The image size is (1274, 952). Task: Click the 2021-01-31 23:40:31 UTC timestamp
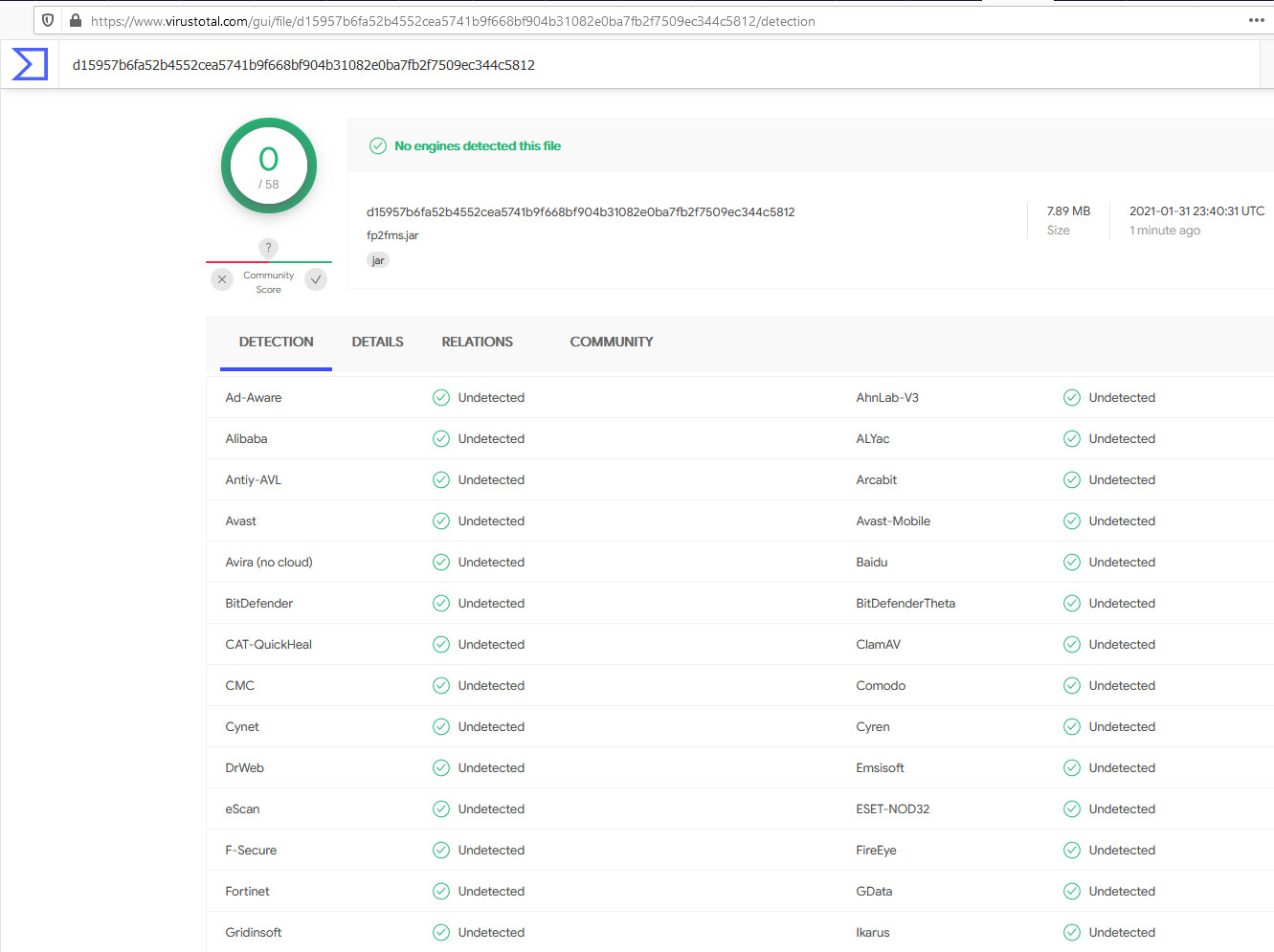(x=1196, y=211)
